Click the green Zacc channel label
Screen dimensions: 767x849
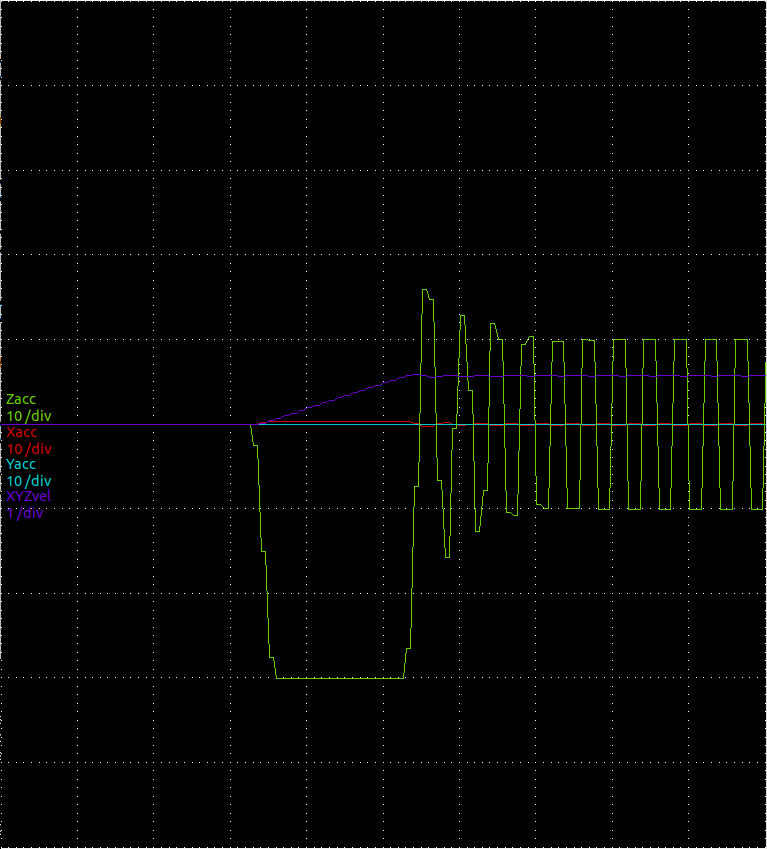tap(21, 399)
